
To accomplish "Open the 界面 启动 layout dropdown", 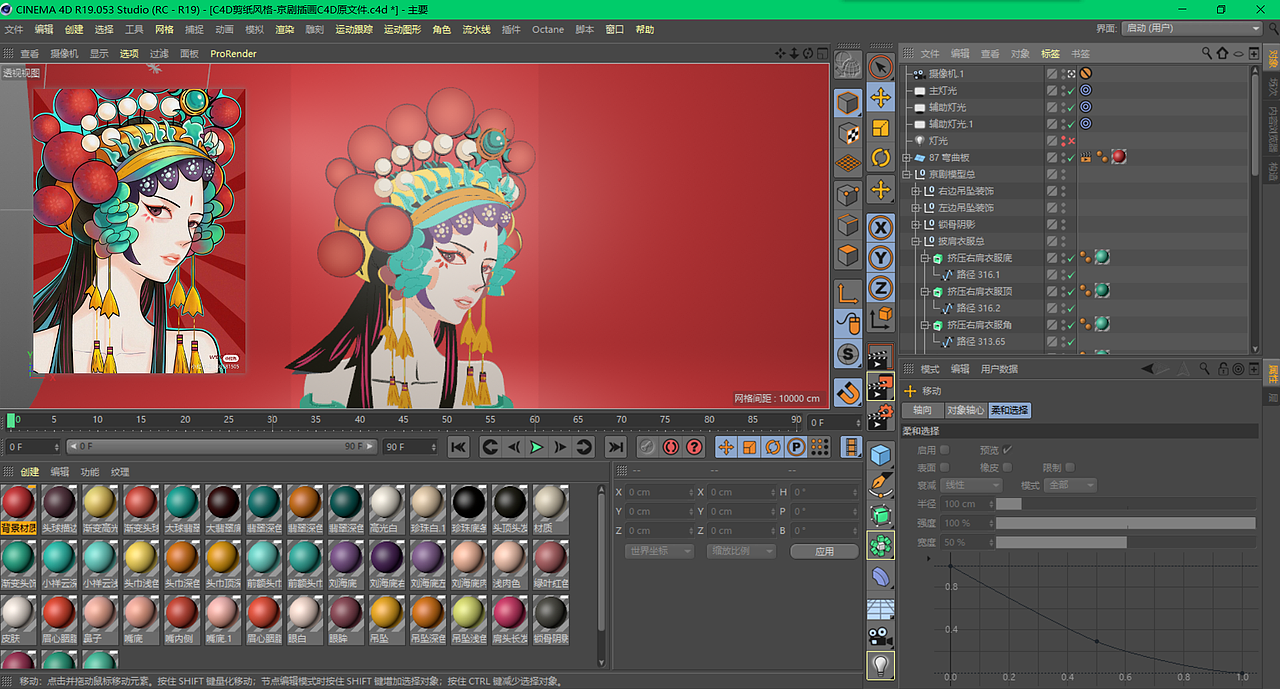I will (x=1192, y=28).
